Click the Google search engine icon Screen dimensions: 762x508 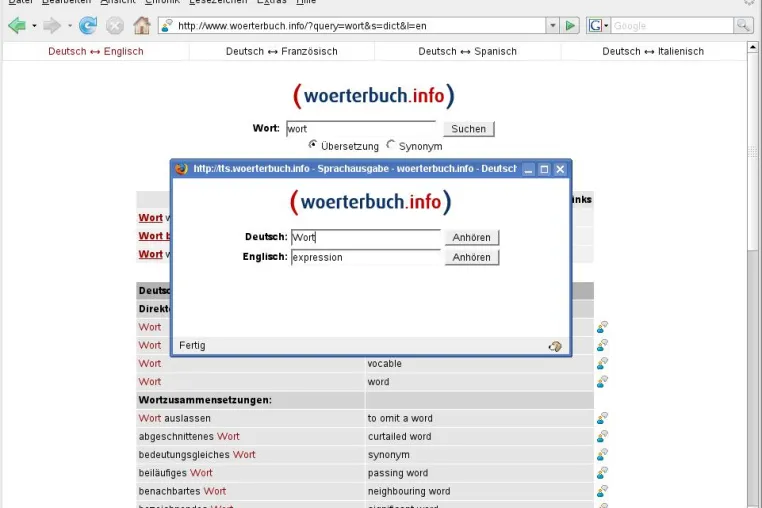[x=595, y=25]
